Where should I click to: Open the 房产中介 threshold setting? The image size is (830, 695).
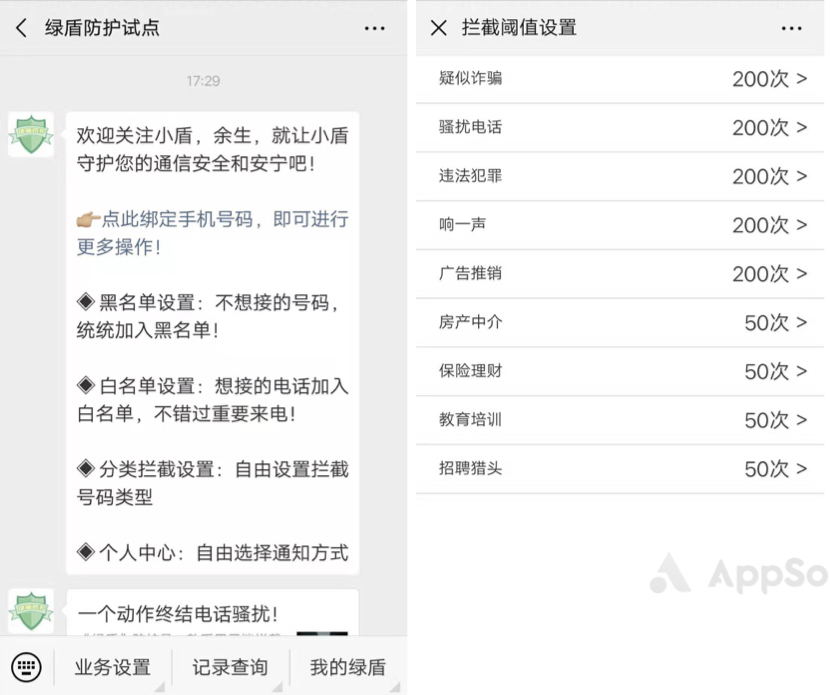620,322
